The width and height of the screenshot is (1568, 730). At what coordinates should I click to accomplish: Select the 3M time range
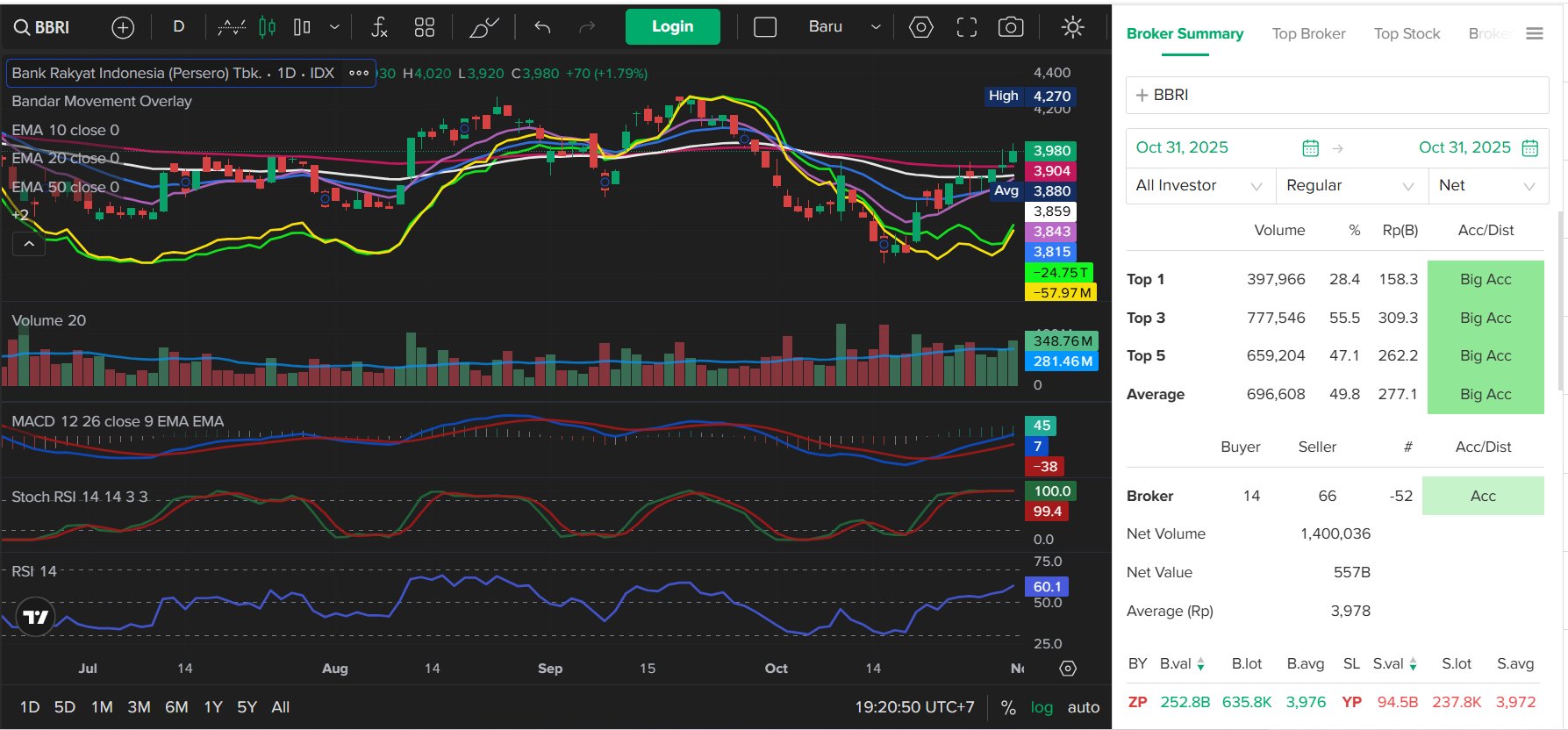point(139,707)
